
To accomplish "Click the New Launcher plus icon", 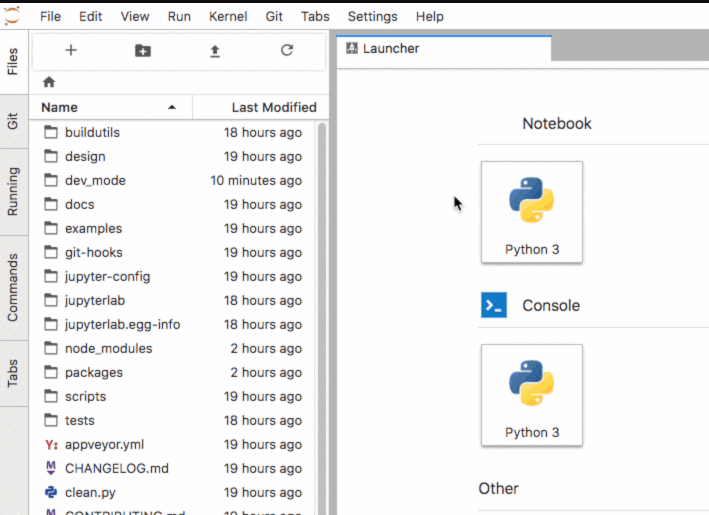I will coord(70,50).
